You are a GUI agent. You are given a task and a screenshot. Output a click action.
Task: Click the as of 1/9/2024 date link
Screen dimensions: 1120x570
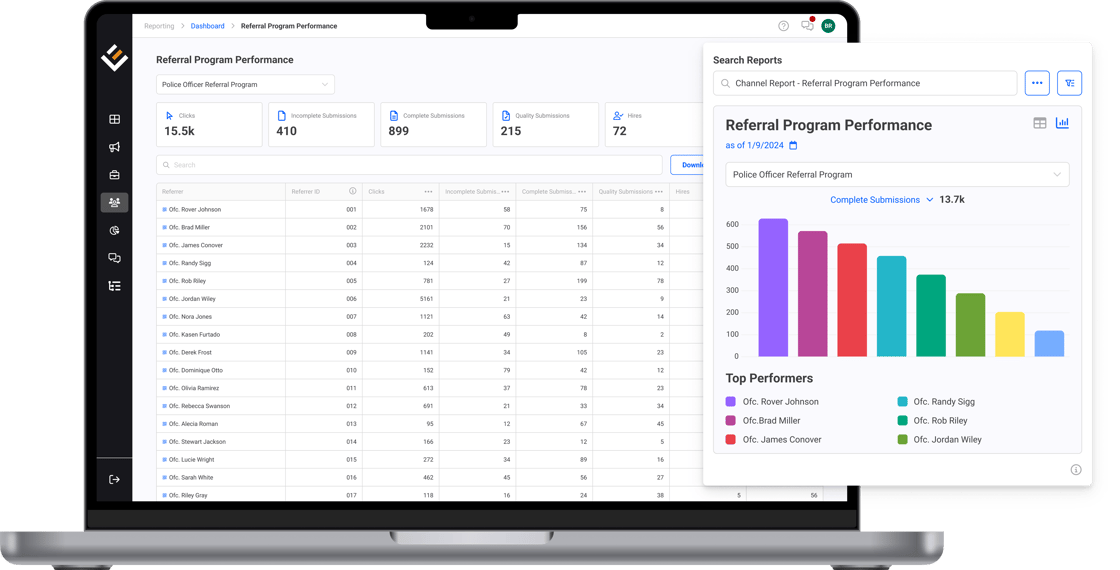(x=754, y=145)
